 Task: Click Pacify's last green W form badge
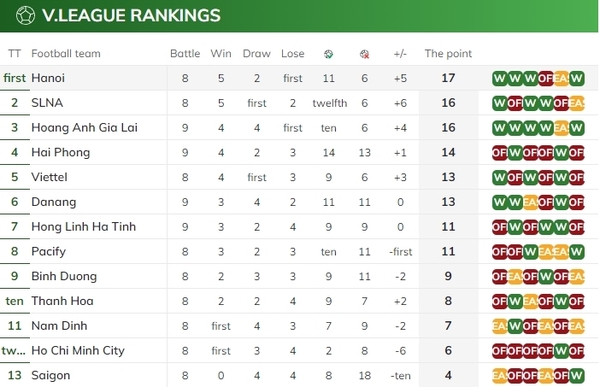pyautogui.click(x=577, y=252)
